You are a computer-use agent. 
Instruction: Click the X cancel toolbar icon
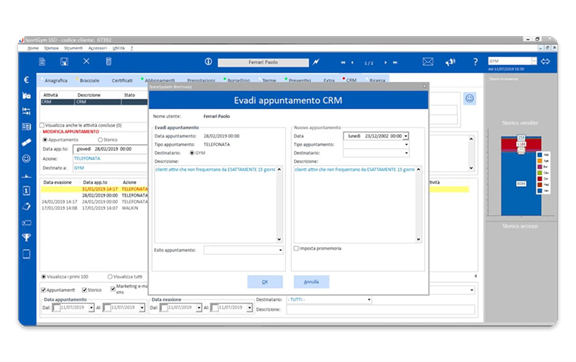coord(86,61)
